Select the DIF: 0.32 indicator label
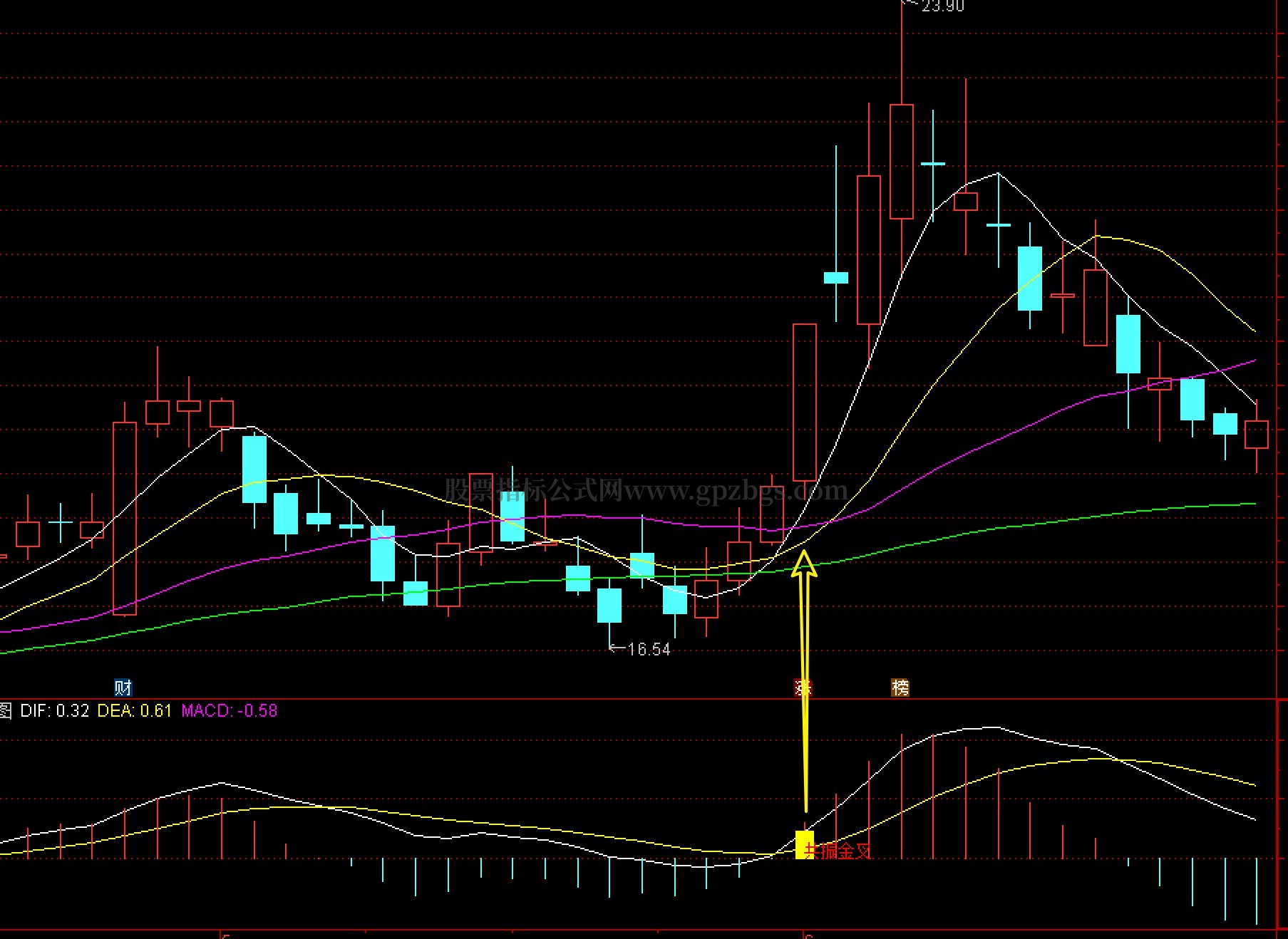This screenshot has width=1288, height=939. click(x=55, y=710)
